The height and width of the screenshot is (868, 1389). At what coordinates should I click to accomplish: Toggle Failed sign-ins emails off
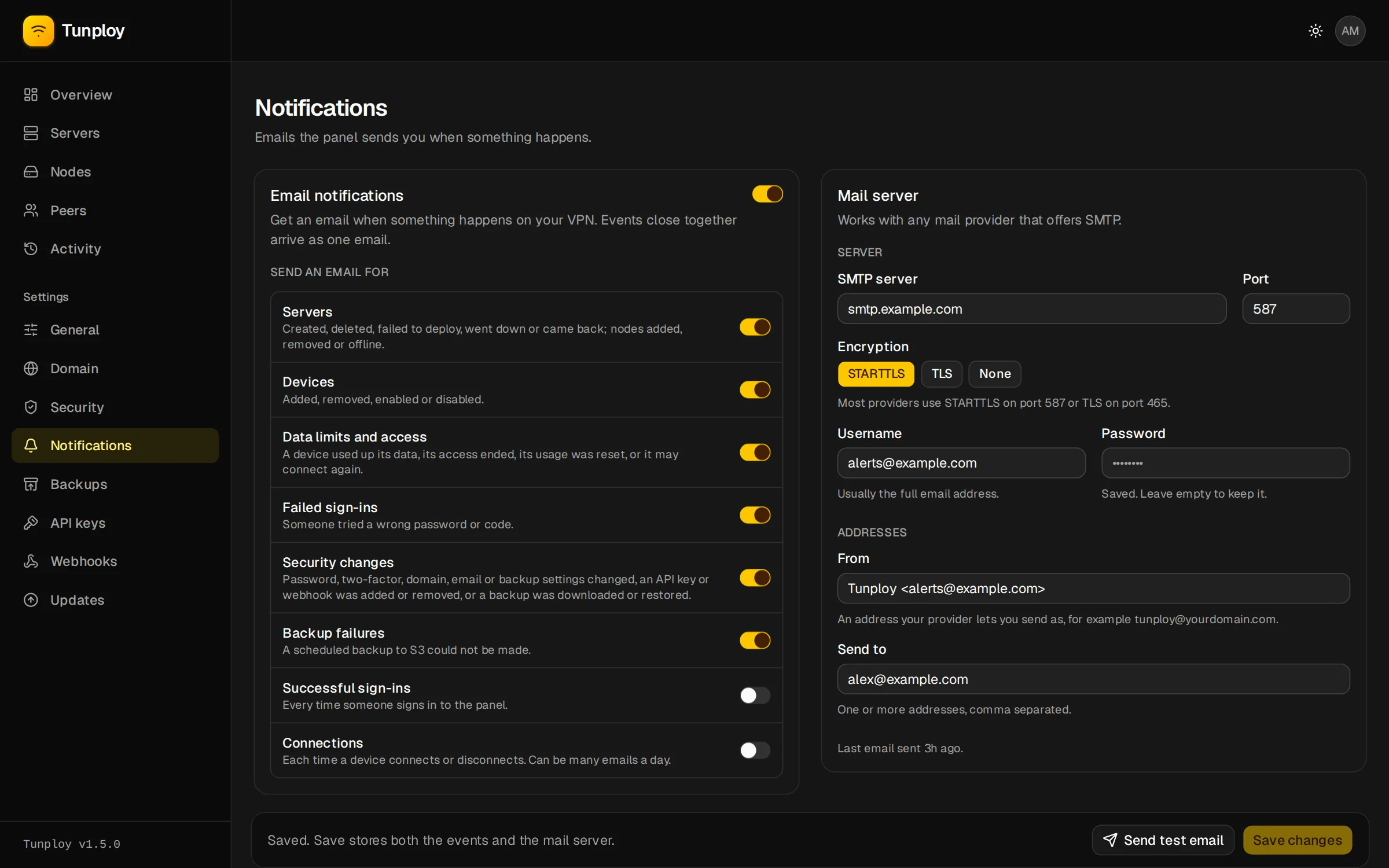click(x=755, y=515)
